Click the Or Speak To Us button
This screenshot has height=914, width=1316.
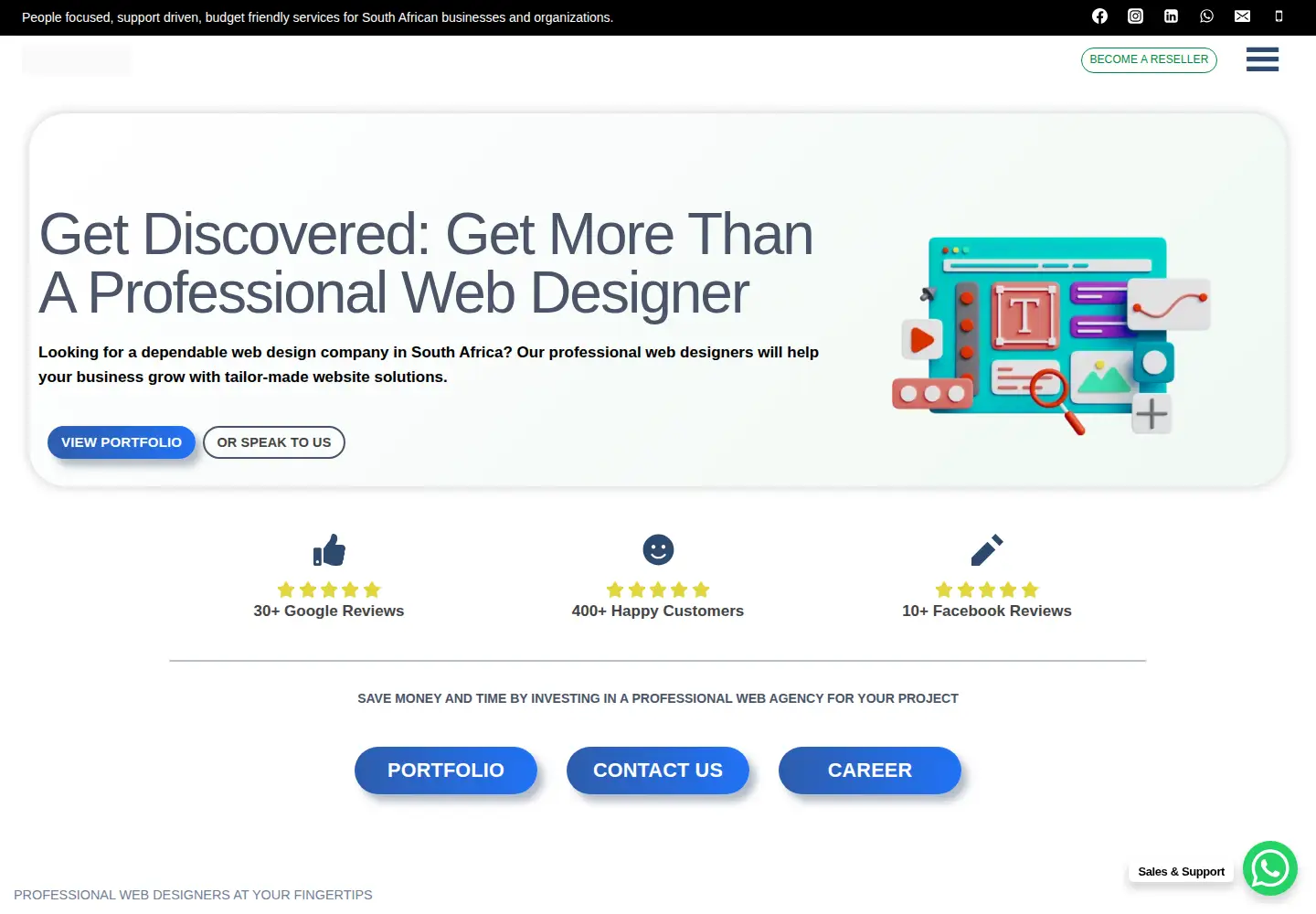click(x=274, y=442)
